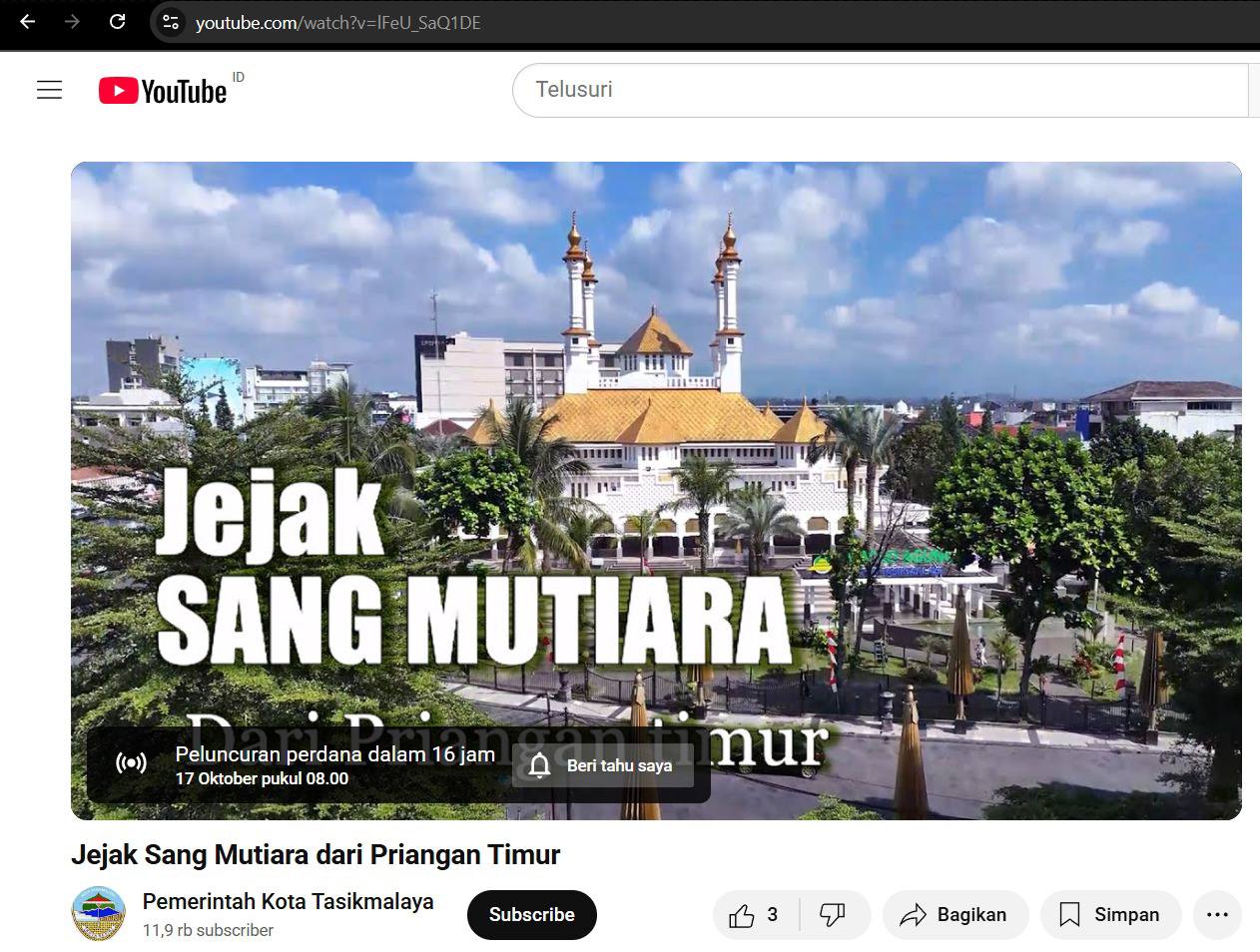The image size is (1260, 952).
Task: Click the video title below the player
Action: coord(315,855)
